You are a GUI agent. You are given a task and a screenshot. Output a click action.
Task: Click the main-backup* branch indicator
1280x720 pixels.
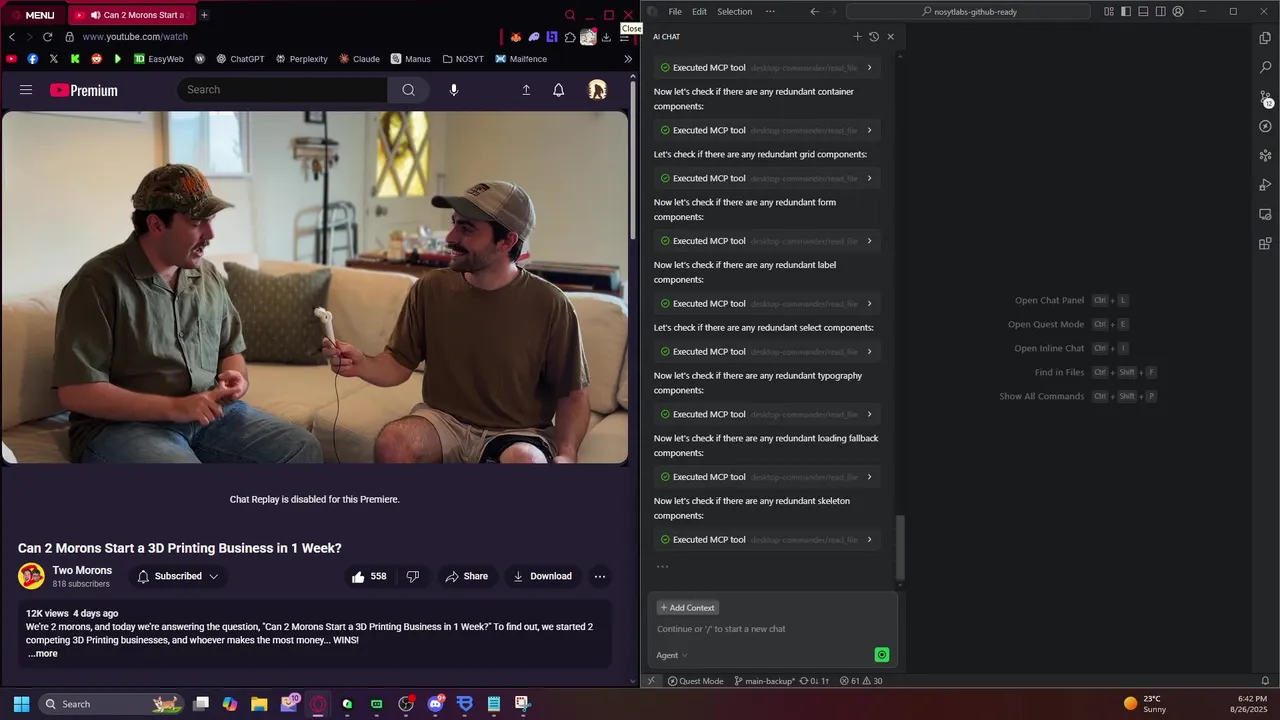pos(764,681)
